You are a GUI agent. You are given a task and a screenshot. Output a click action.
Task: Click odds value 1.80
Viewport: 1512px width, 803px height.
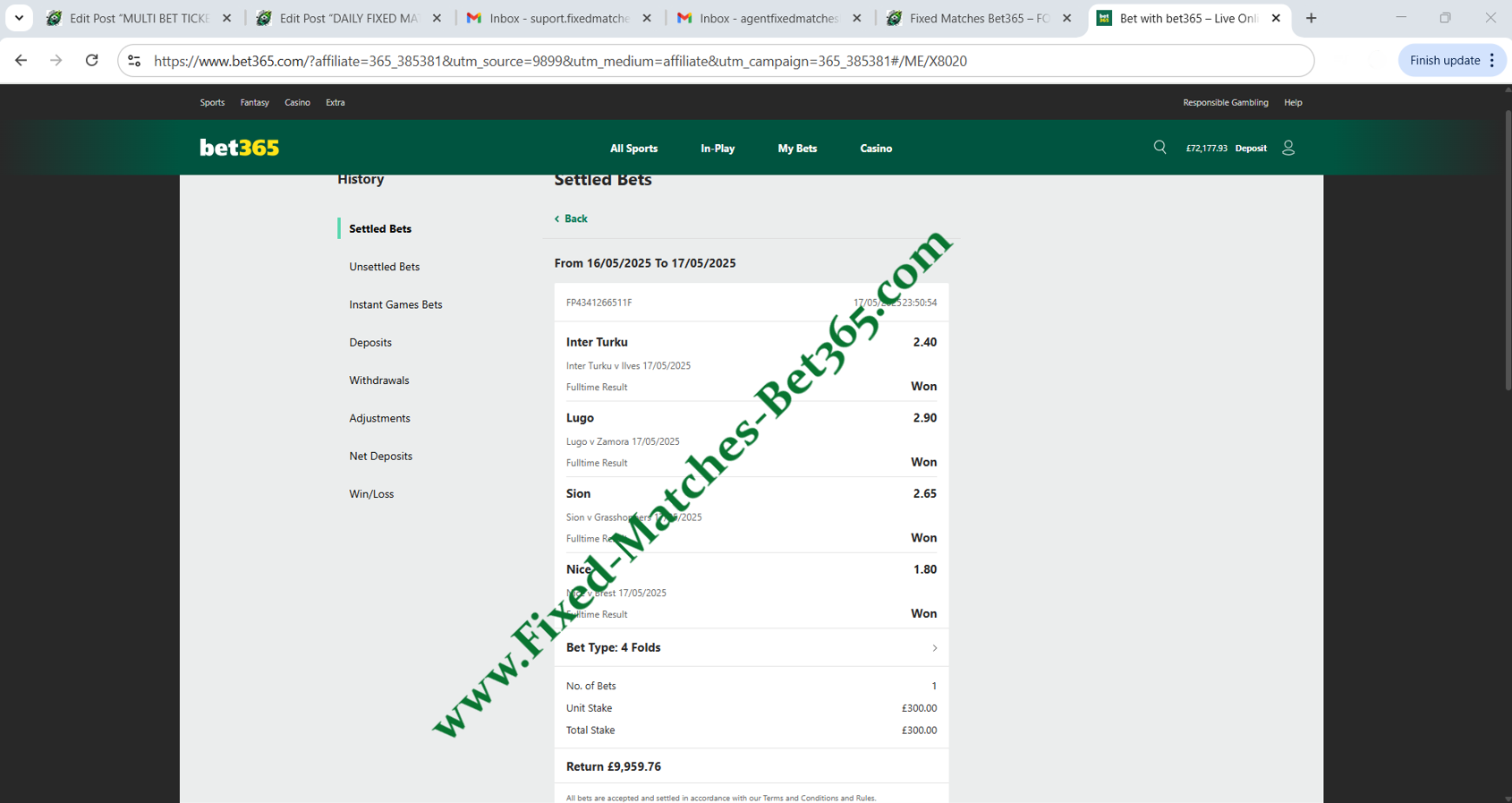click(x=924, y=569)
